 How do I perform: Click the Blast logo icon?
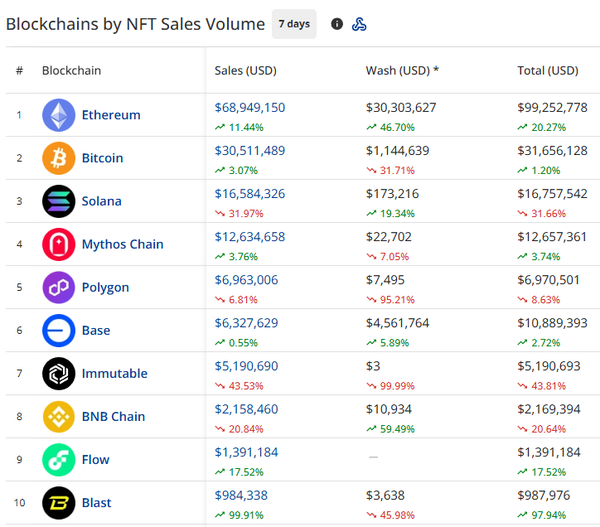coord(58,502)
